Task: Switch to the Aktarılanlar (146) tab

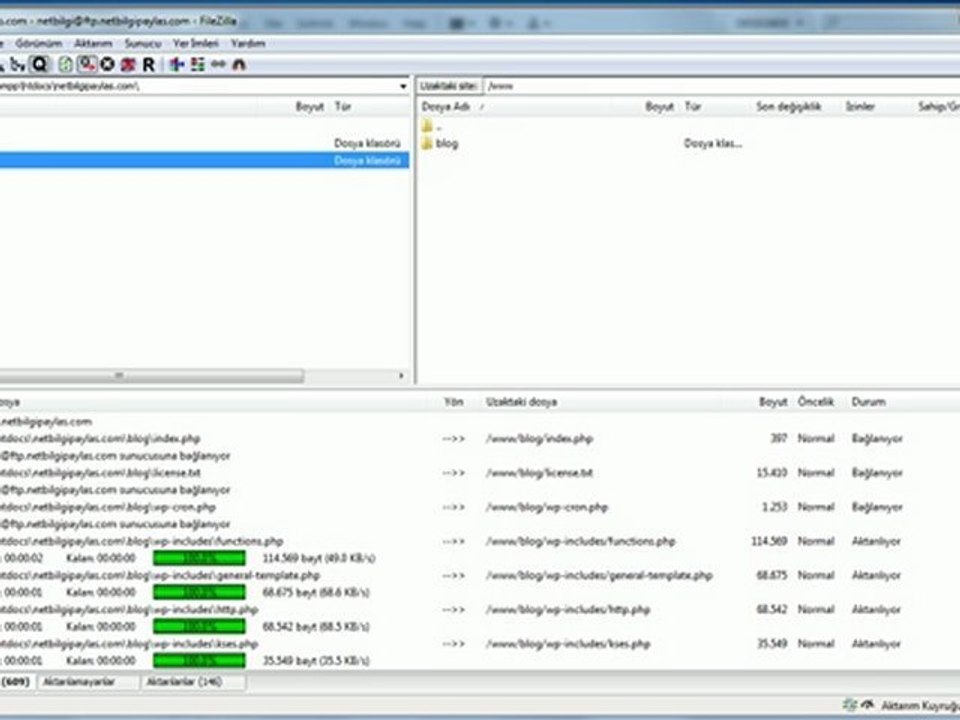Action: [193, 682]
